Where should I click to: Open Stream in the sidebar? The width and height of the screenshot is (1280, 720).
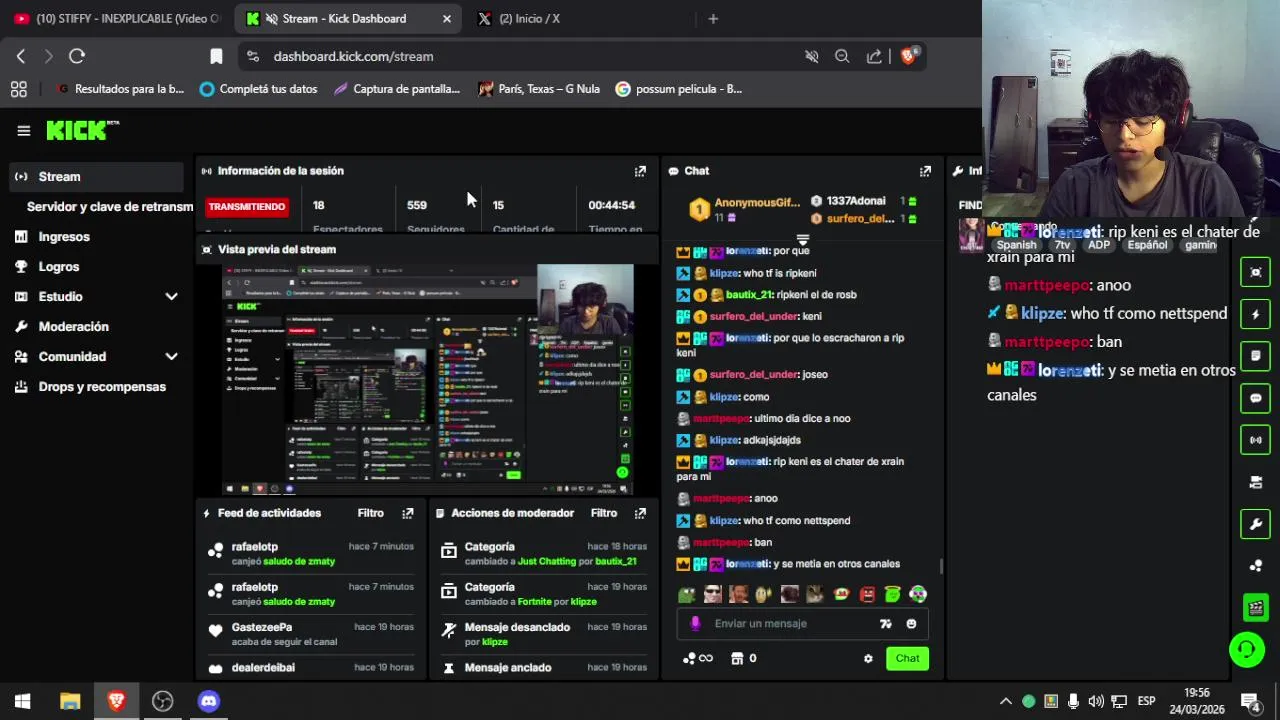click(97, 177)
